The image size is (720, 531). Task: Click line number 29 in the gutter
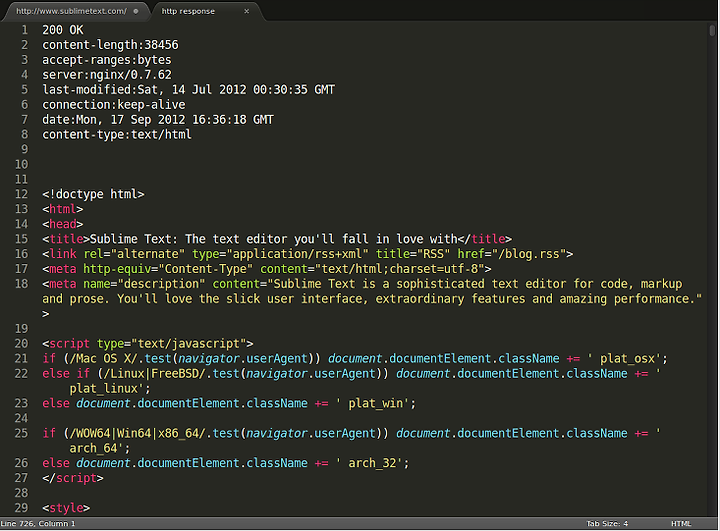[x=22, y=508]
